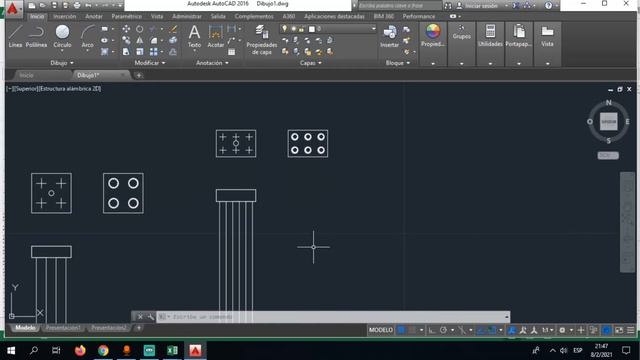Choose the Arco tool

click(x=87, y=36)
